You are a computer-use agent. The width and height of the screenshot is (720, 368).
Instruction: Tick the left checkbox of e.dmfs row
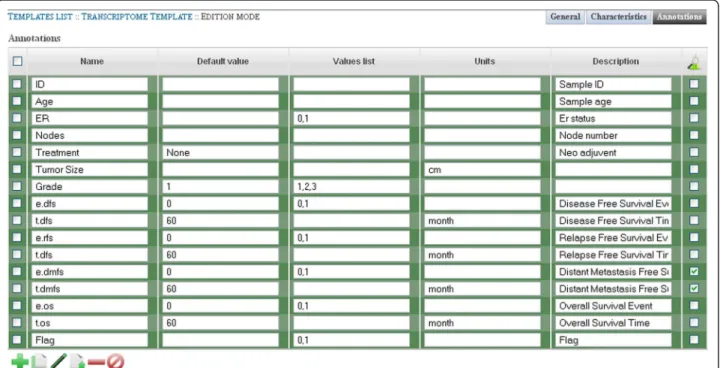pos(17,271)
